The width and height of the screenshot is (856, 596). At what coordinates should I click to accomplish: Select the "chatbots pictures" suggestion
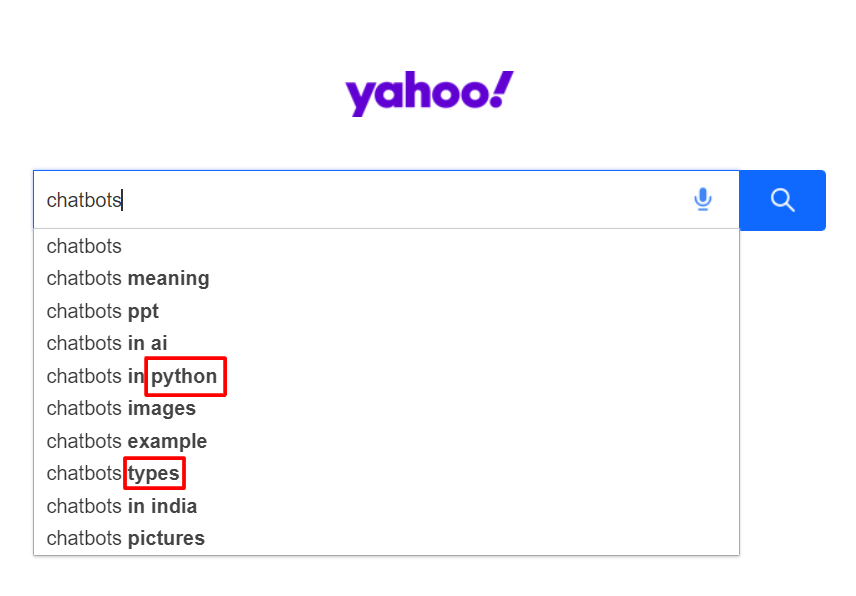click(x=126, y=538)
